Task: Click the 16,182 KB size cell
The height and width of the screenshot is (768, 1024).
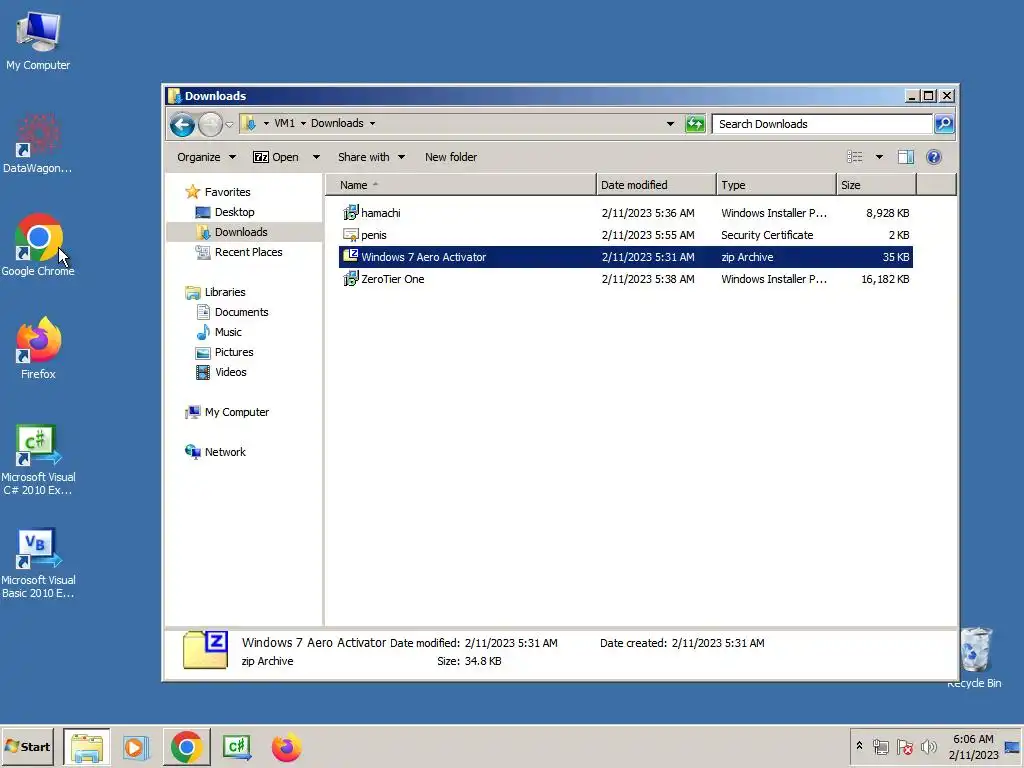Action: click(x=885, y=279)
